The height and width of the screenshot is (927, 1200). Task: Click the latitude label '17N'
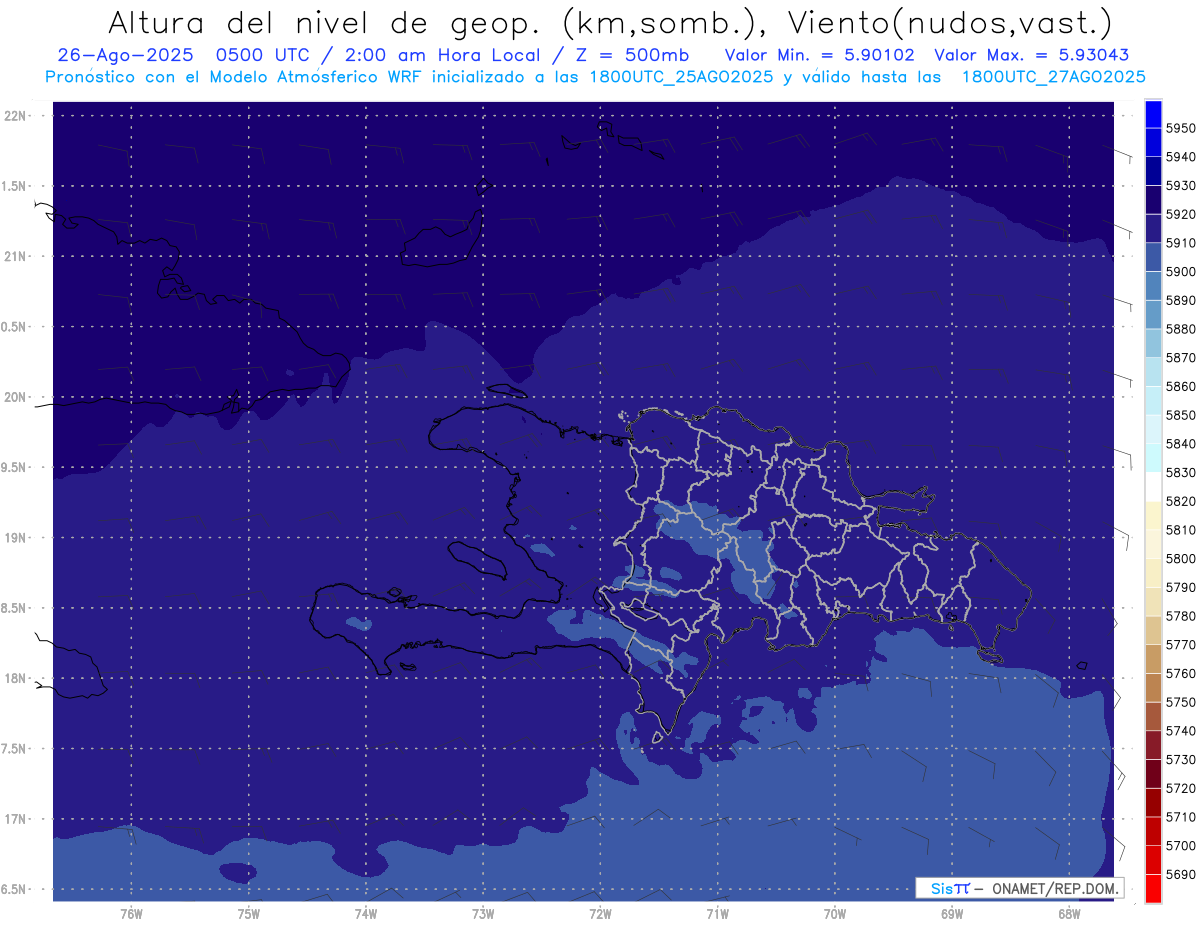[16, 820]
